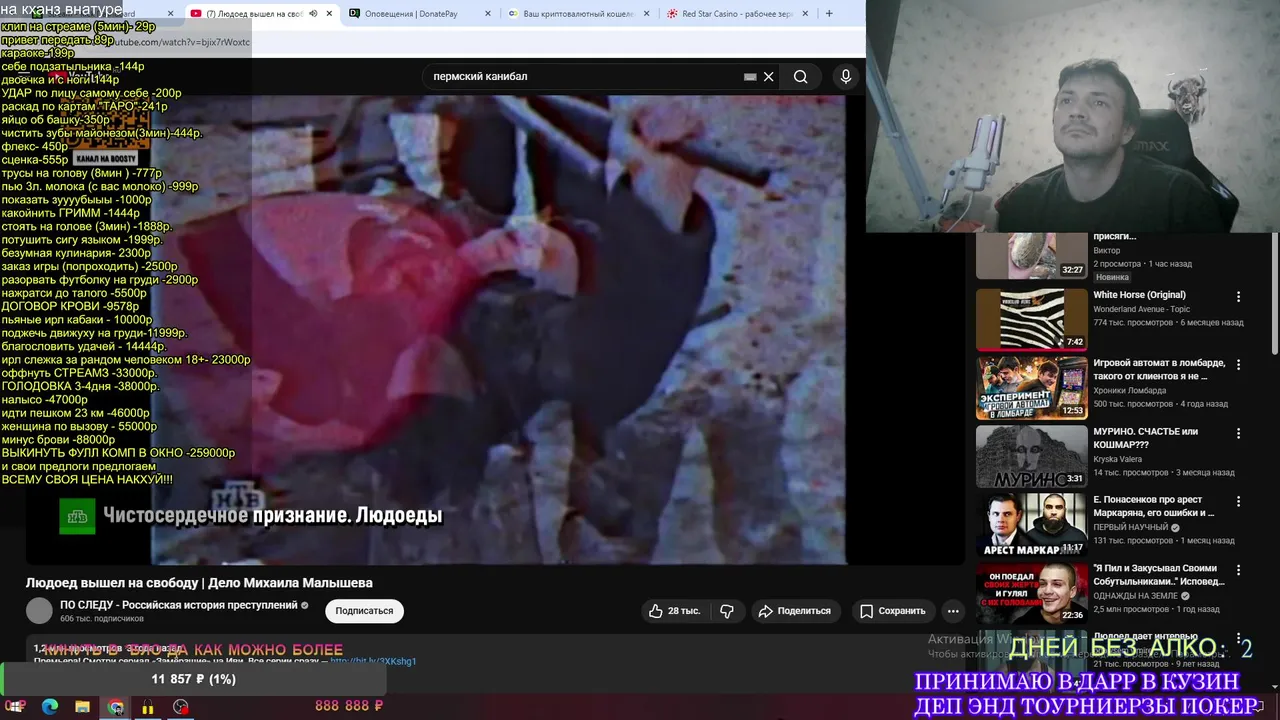
Task: Open more actions three-dot menu under video
Action: click(x=953, y=611)
